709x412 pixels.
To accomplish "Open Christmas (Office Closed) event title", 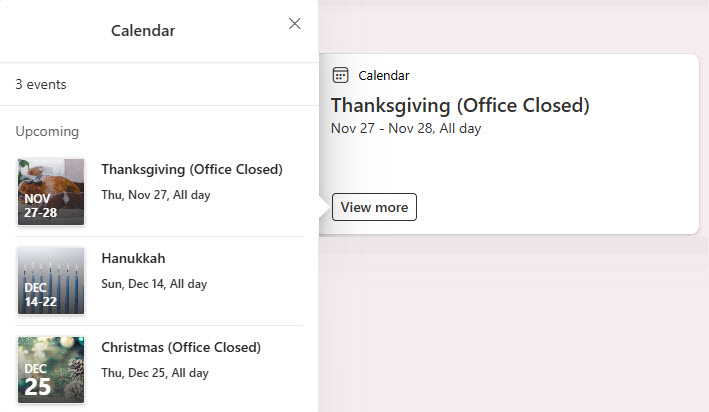I will click(x=181, y=347).
